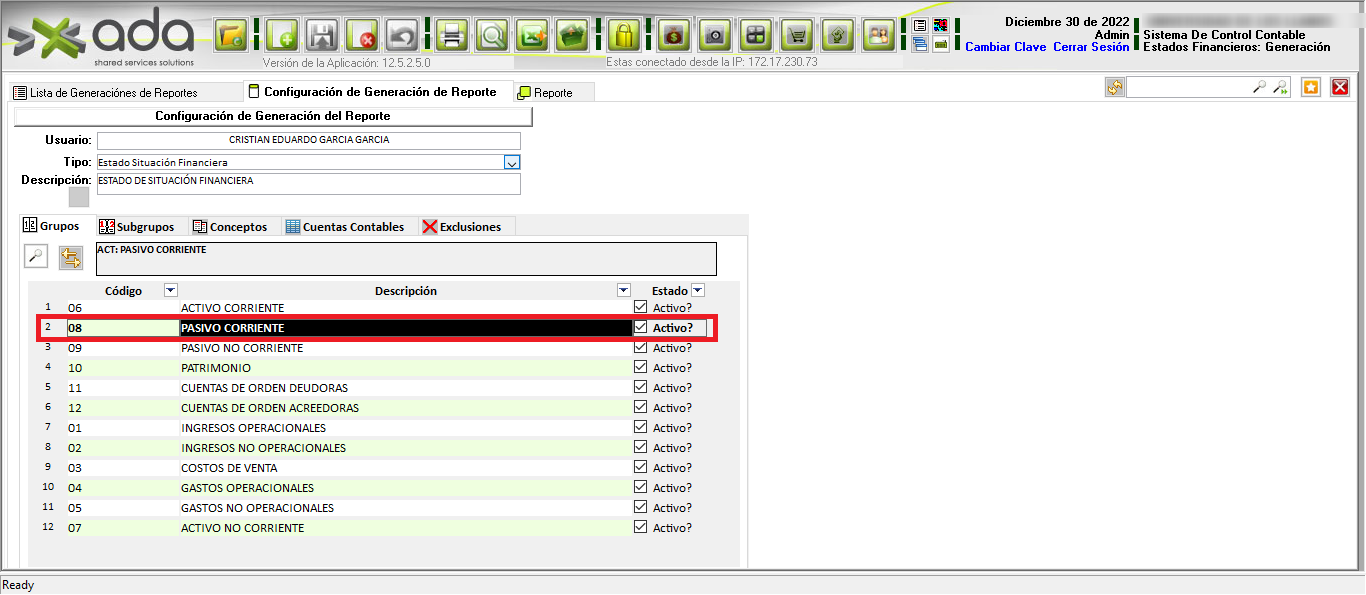Click the magnifier button in Grupos tab
Image resolution: width=1366 pixels, height=595 pixels.
click(x=35, y=257)
